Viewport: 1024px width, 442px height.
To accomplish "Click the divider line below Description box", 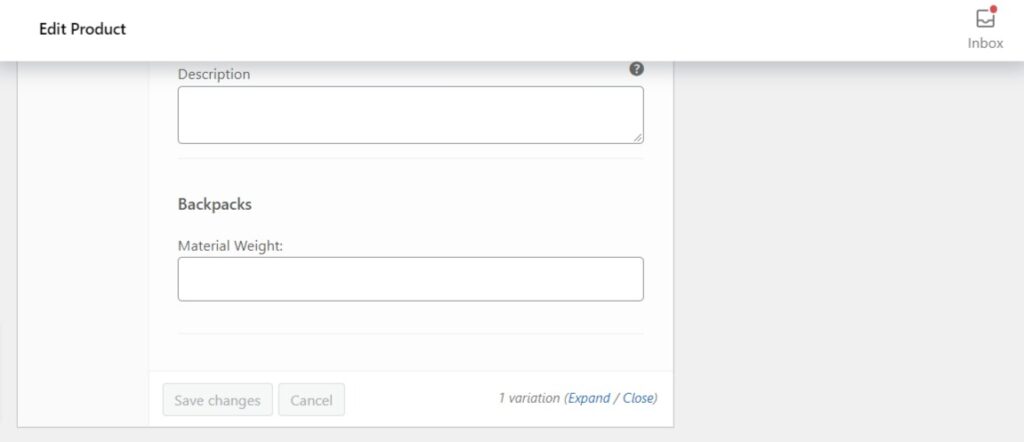I will tap(410, 158).
